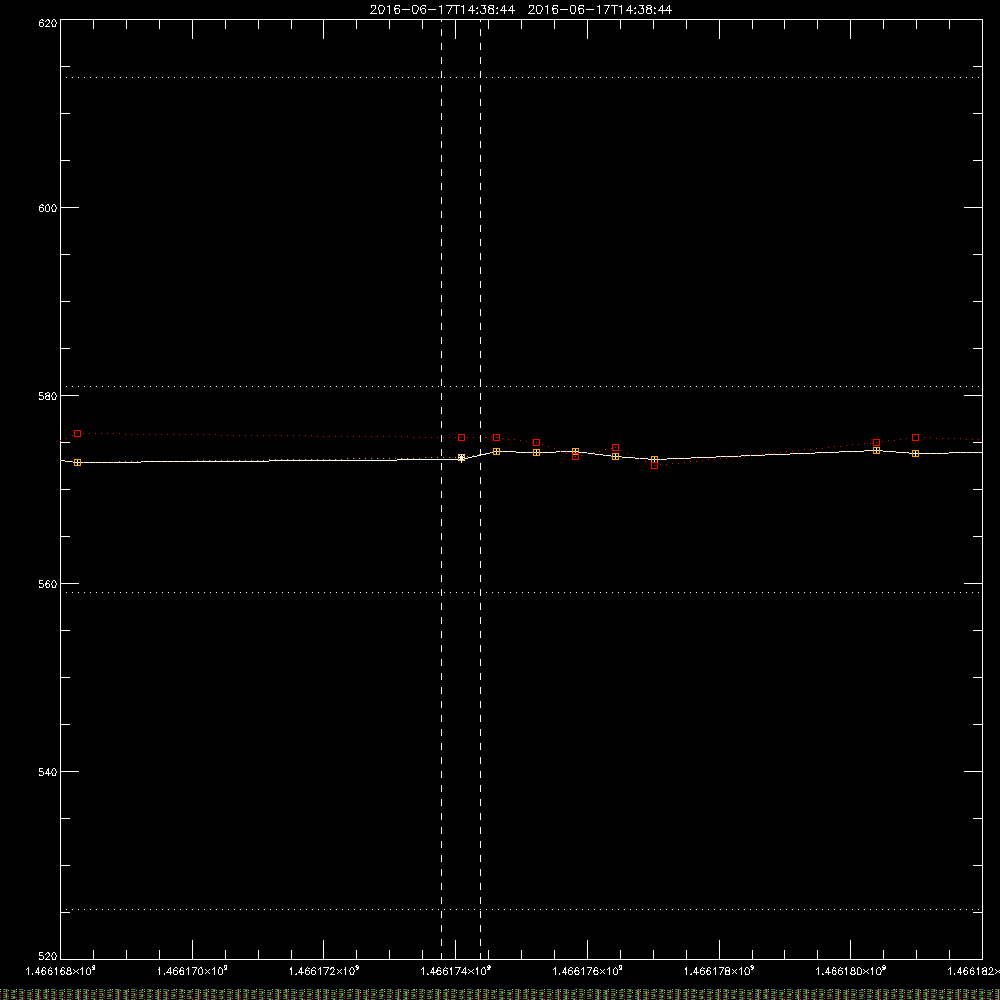Image resolution: width=1000 pixels, height=1000 pixels.
Task: Select x-axis label 1.466178×10⁹
Action: 719,971
